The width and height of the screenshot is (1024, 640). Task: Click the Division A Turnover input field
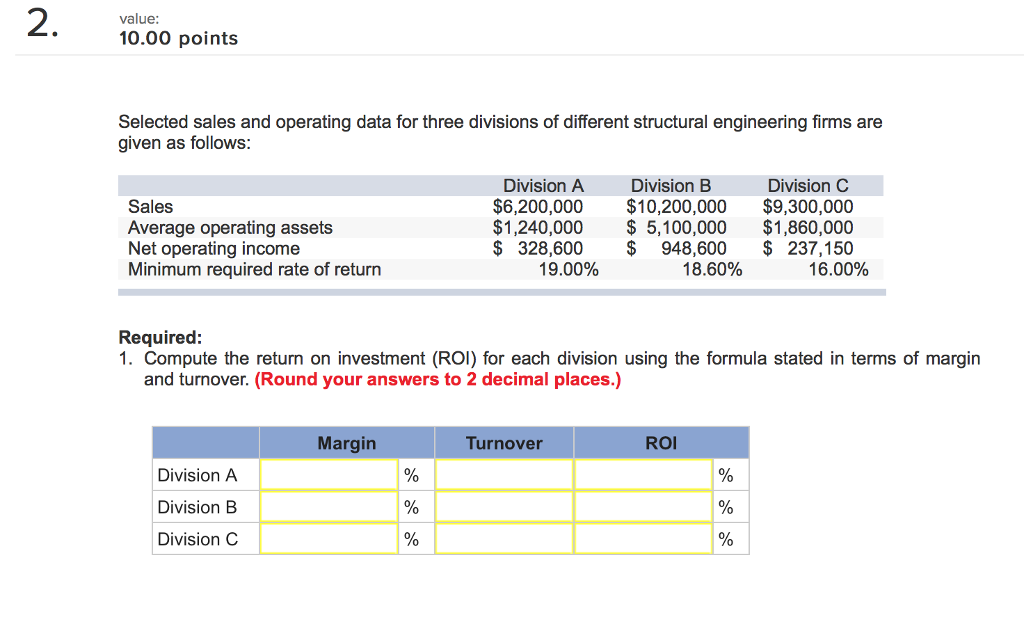(504, 475)
